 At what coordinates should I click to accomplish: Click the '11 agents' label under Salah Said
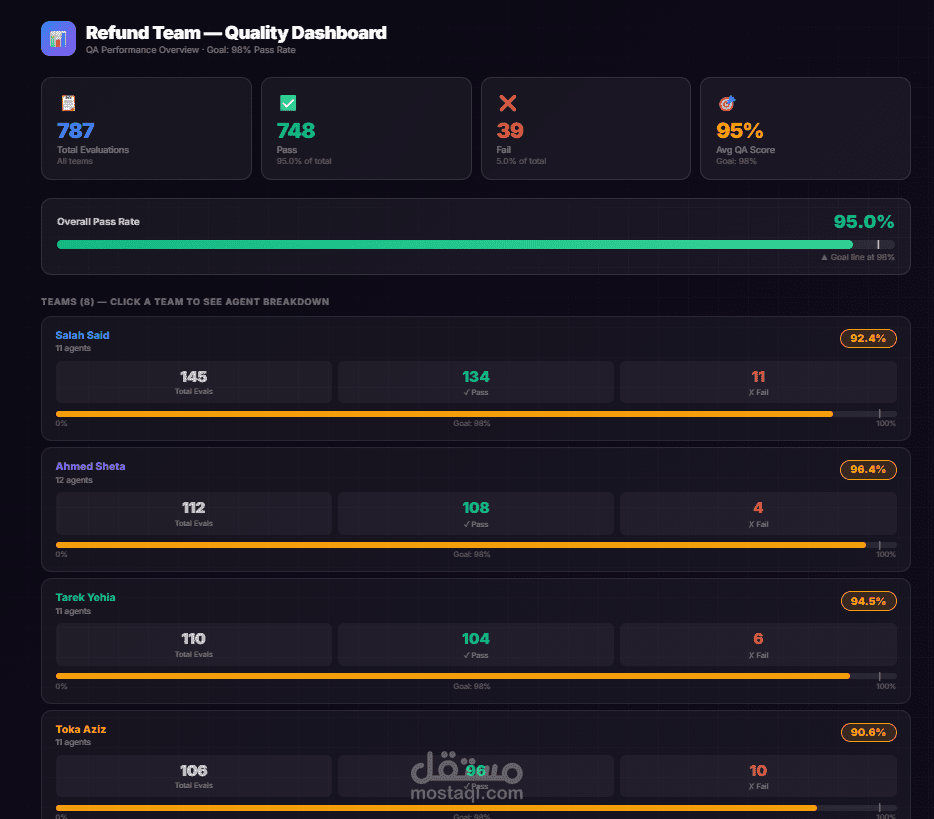pos(73,348)
